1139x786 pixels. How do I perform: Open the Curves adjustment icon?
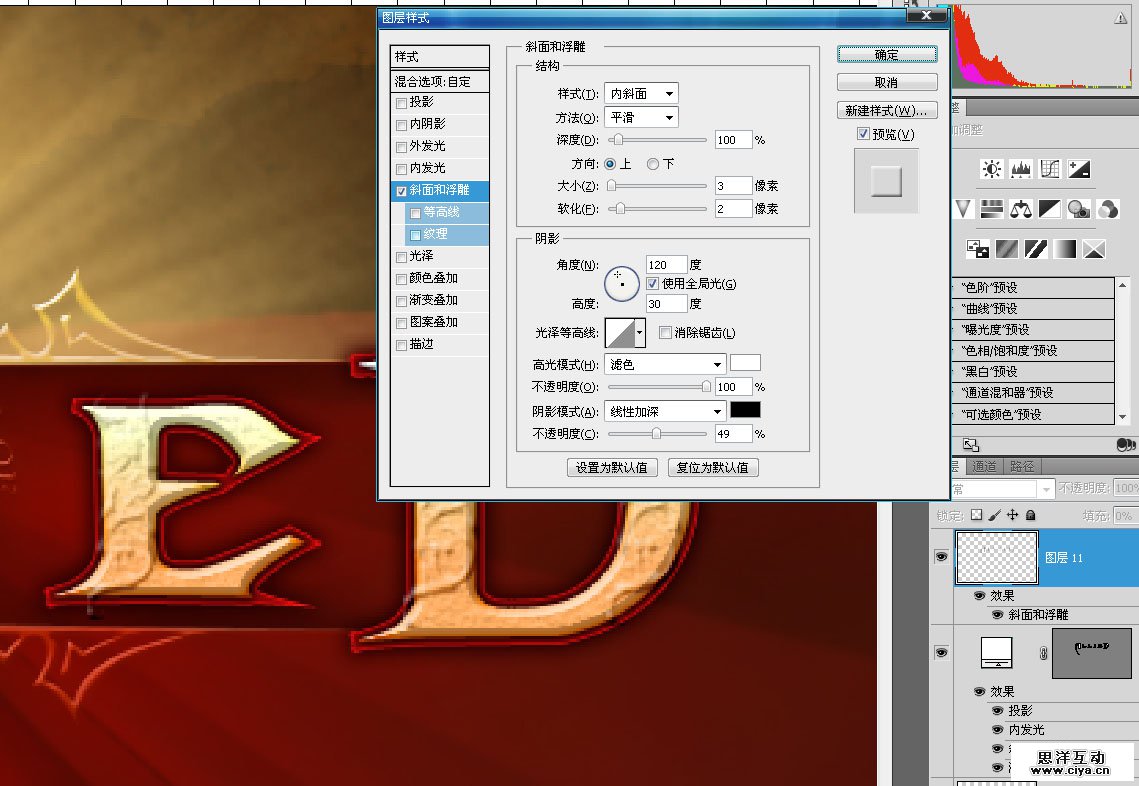[x=1050, y=170]
